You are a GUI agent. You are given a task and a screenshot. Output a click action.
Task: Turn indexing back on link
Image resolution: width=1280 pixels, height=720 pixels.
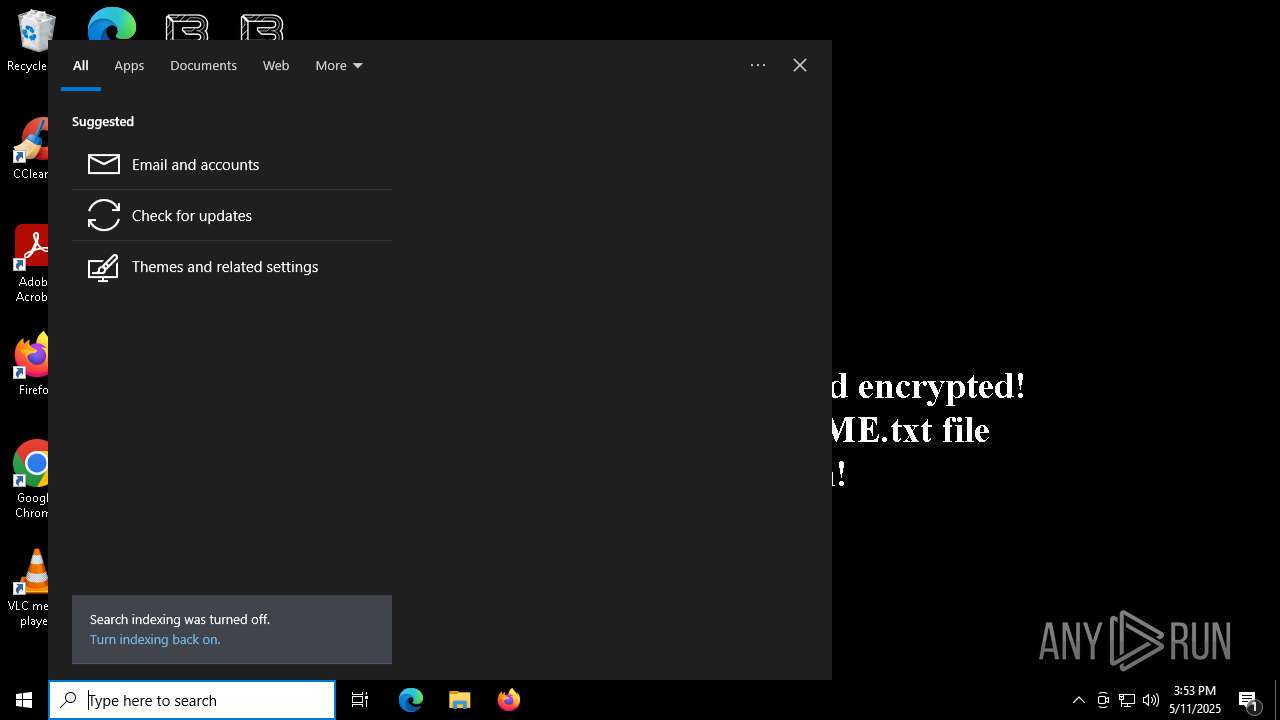point(155,639)
